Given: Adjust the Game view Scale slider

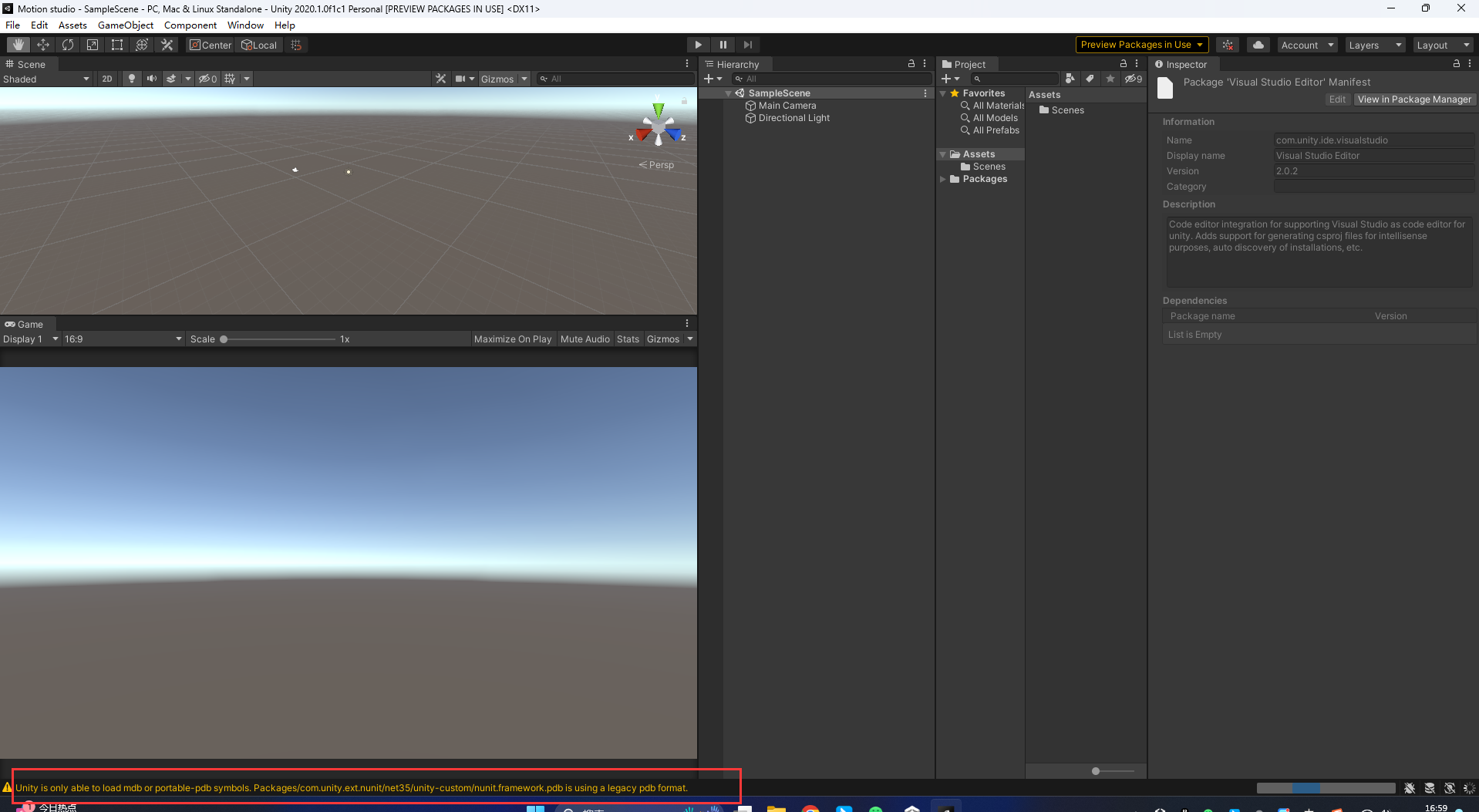Looking at the screenshot, I should [224, 339].
